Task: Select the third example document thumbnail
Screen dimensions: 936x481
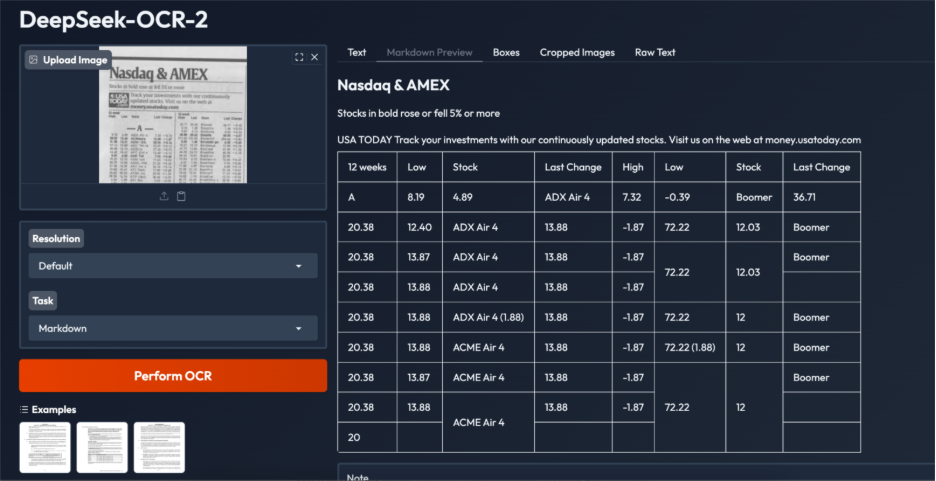Action: [159, 448]
